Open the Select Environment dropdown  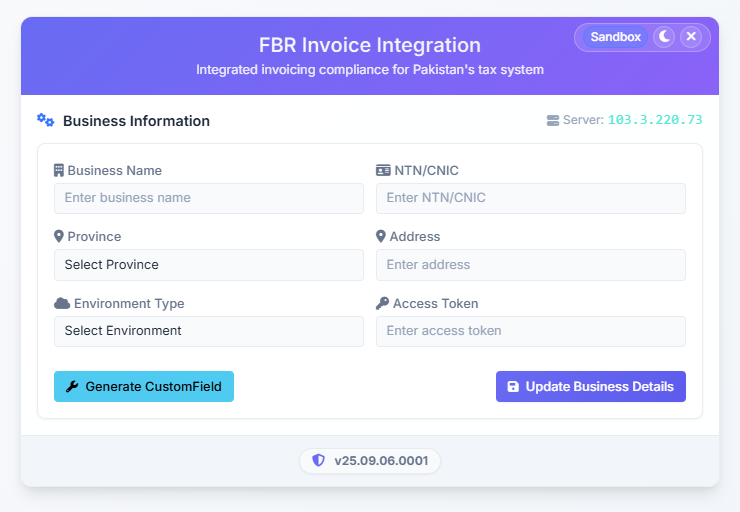tap(209, 331)
